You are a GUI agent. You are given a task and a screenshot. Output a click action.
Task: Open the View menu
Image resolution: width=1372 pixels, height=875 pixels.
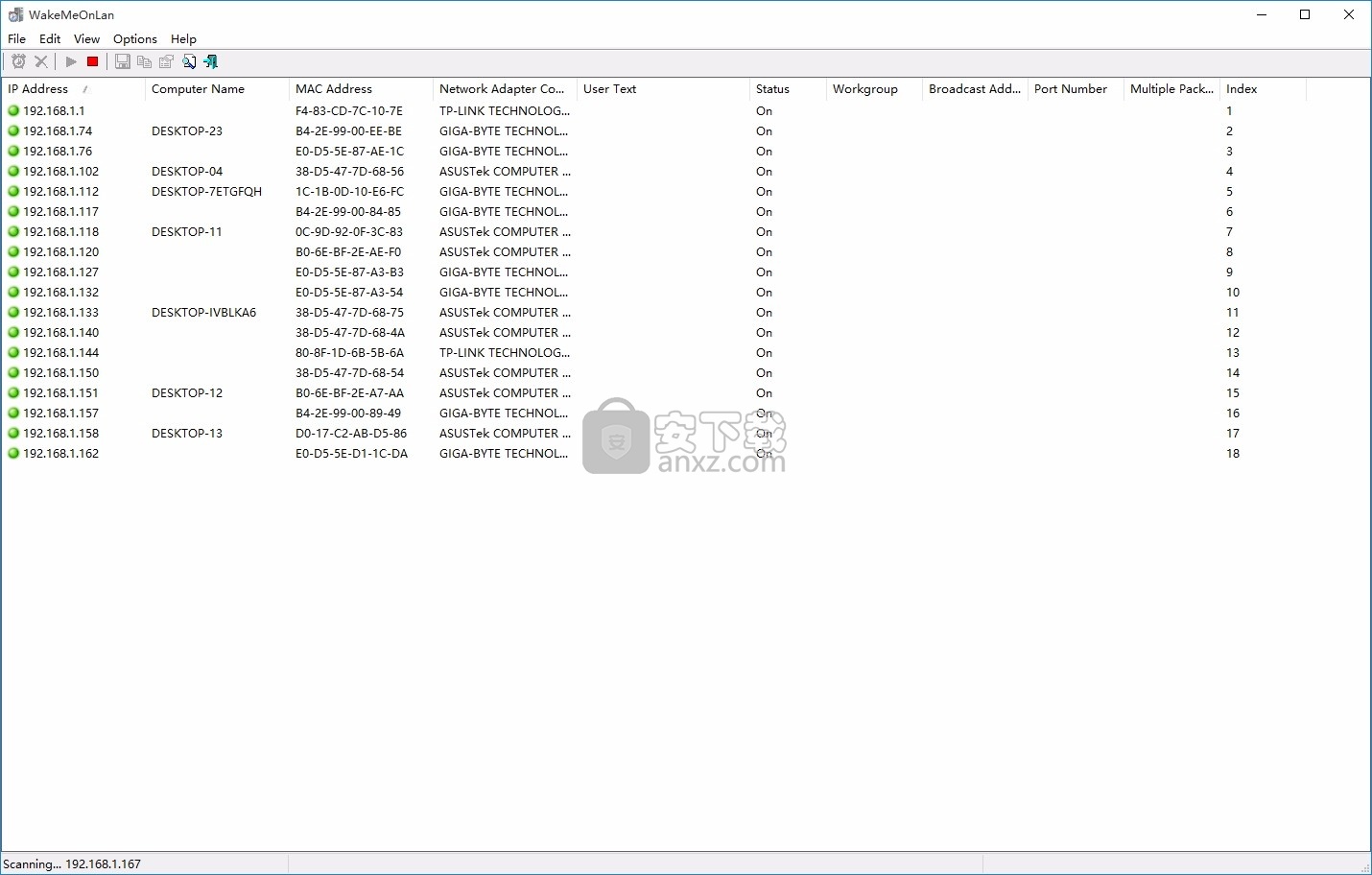coord(86,38)
